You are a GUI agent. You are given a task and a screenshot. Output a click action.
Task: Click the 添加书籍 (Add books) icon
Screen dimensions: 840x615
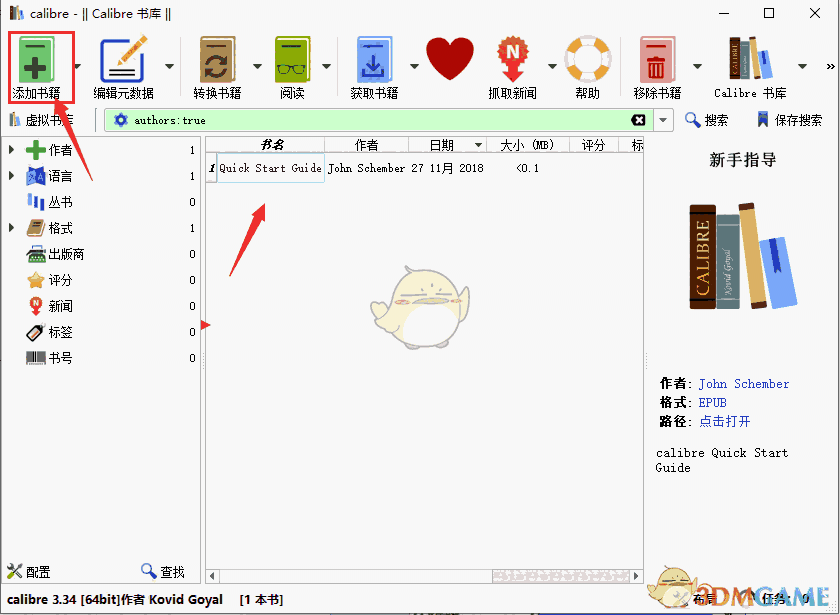coord(40,60)
